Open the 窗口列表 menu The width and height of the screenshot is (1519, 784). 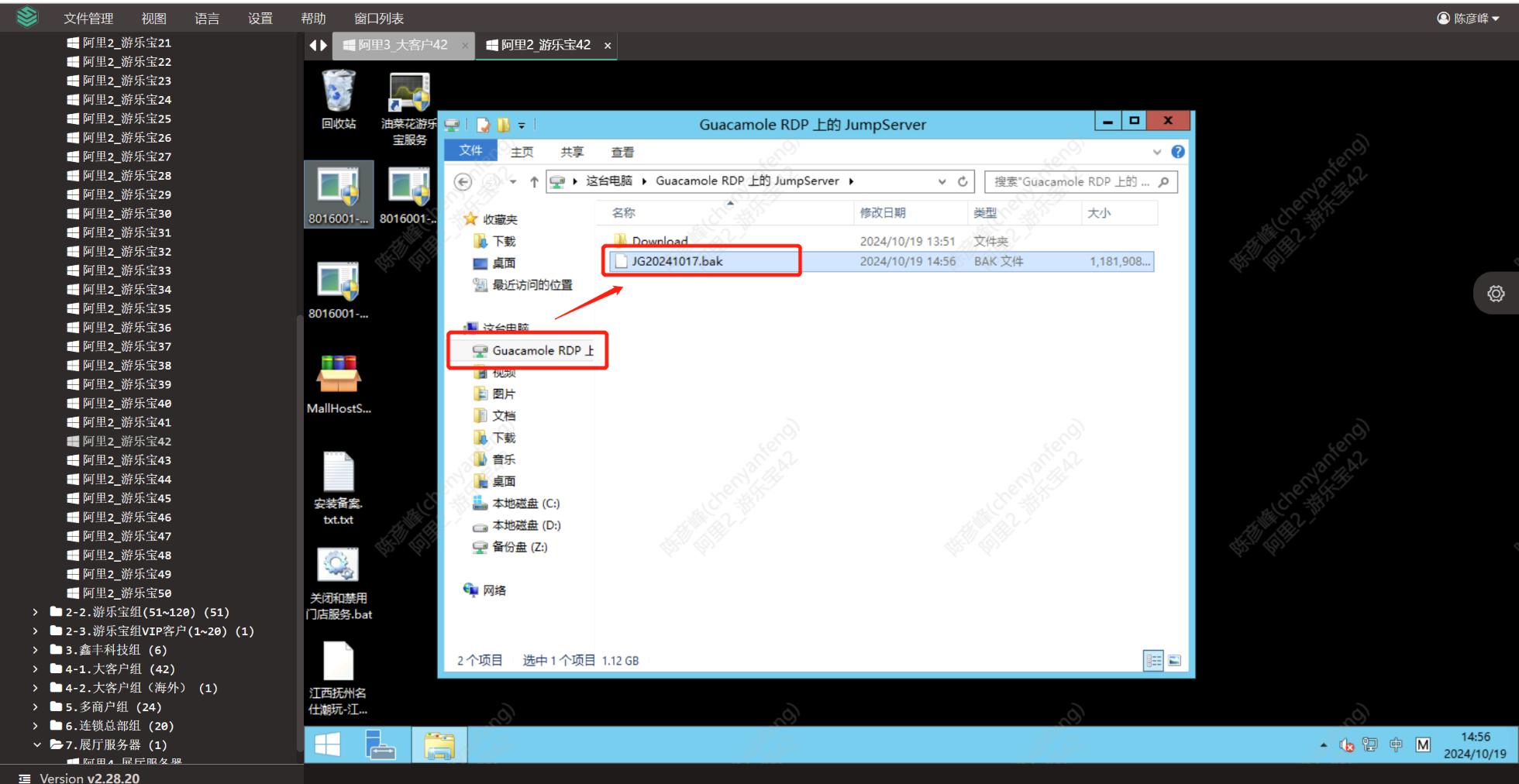[379, 19]
